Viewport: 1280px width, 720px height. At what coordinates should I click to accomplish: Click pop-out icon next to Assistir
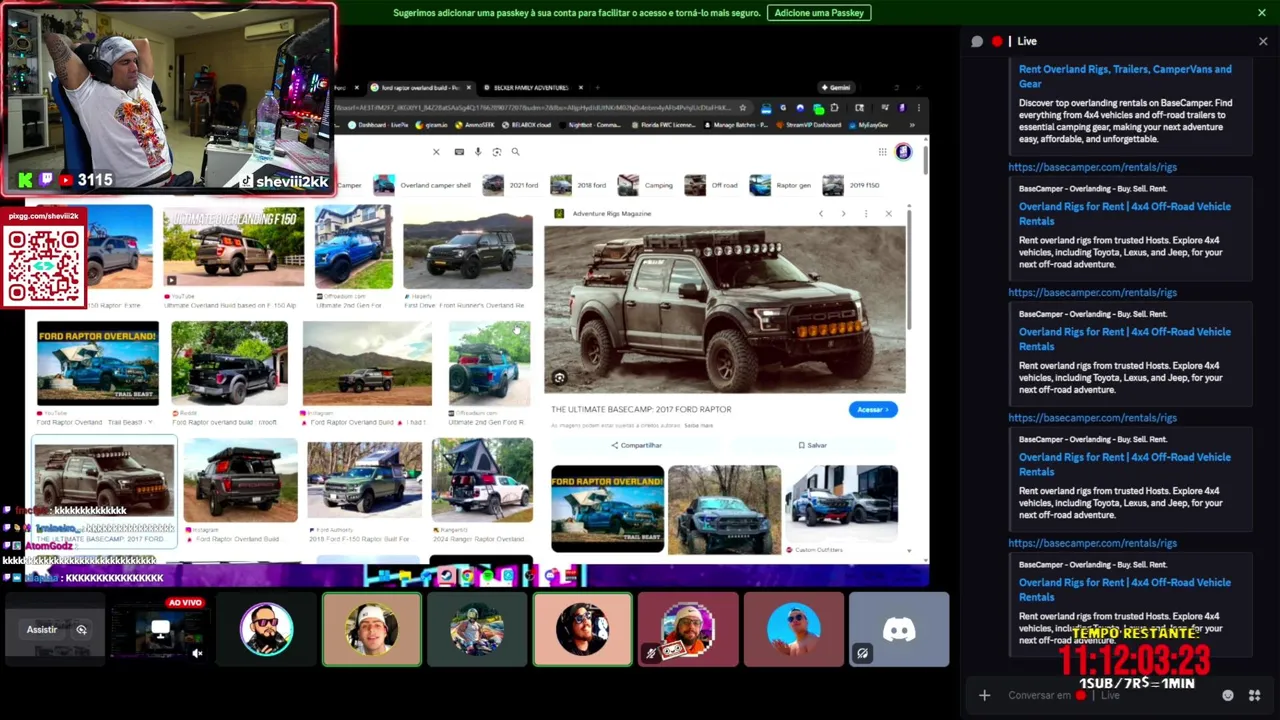(x=82, y=630)
